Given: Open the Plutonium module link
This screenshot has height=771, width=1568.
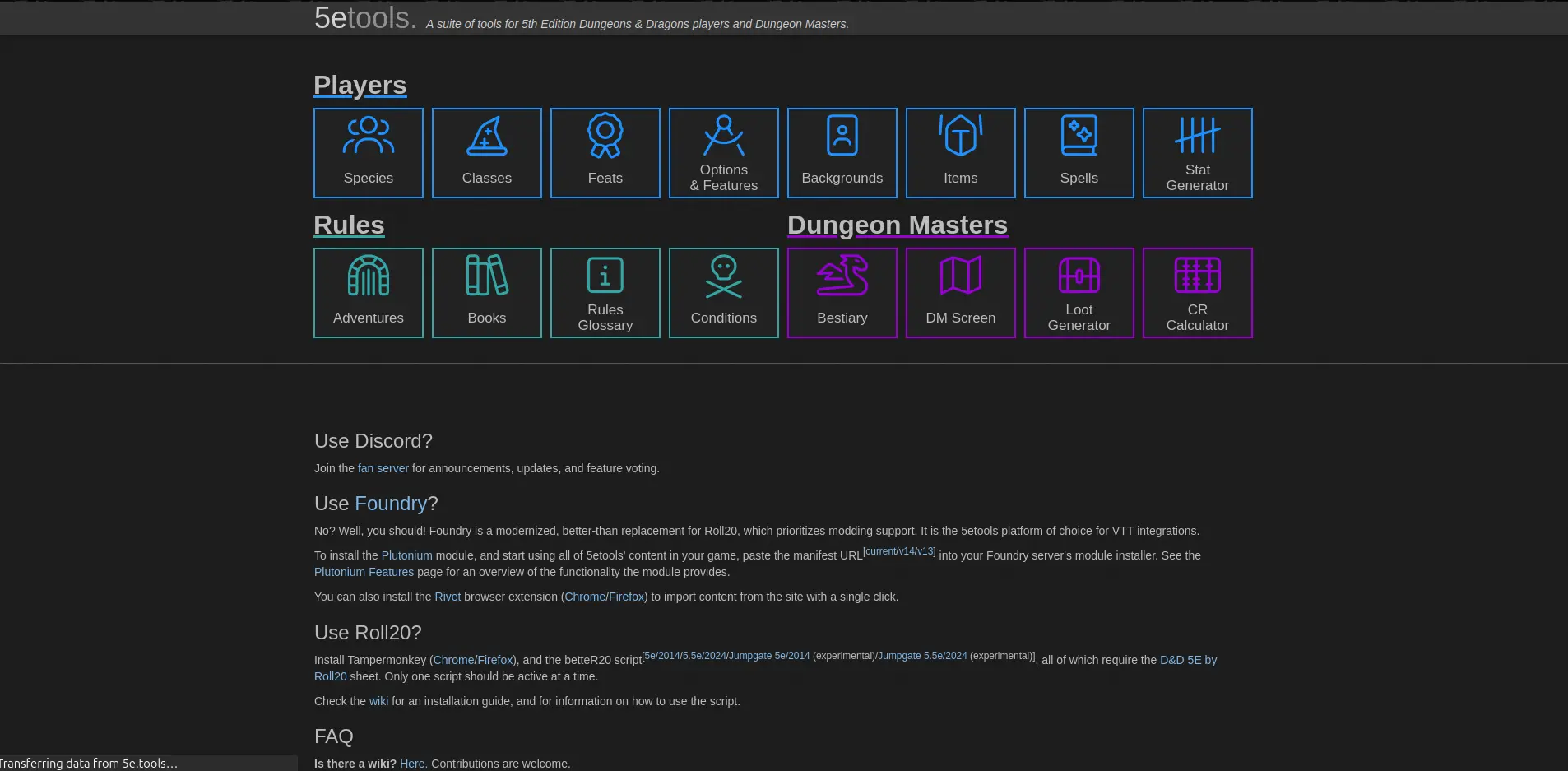Looking at the screenshot, I should click(x=406, y=555).
